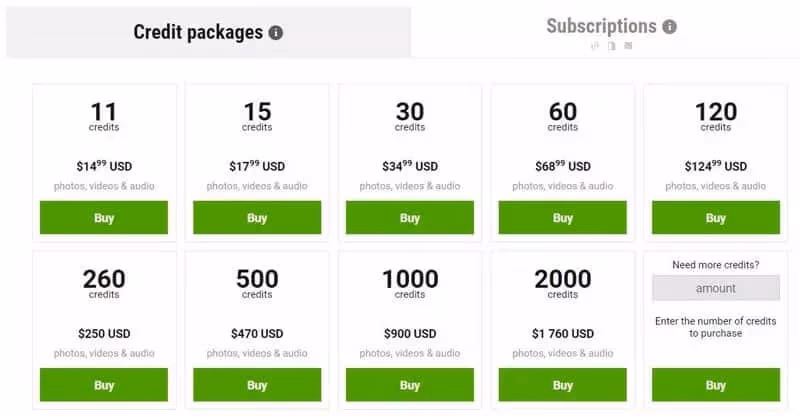The image size is (800, 417).
Task: Click the custom credits amount field
Action: 716,288
